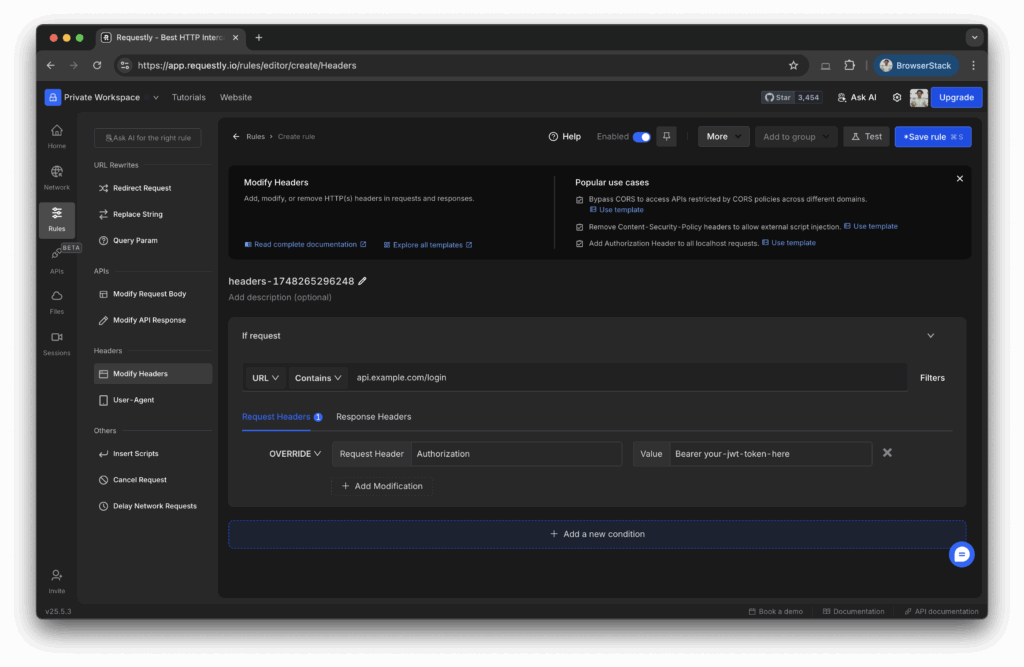Focus the header Value field
The image size is (1024, 667).
(x=771, y=453)
